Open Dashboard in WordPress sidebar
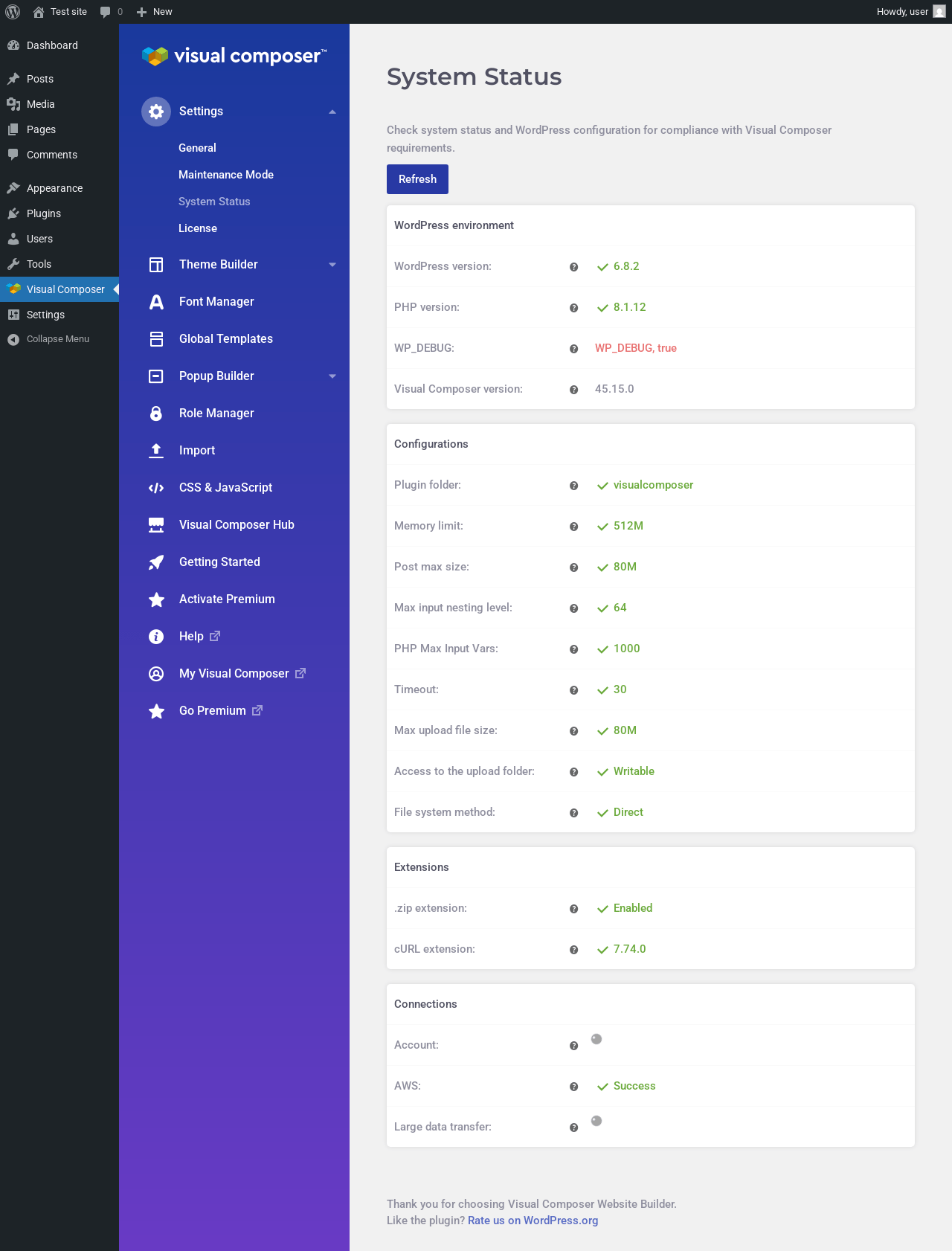Image resolution: width=952 pixels, height=1251 pixels. (59, 45)
